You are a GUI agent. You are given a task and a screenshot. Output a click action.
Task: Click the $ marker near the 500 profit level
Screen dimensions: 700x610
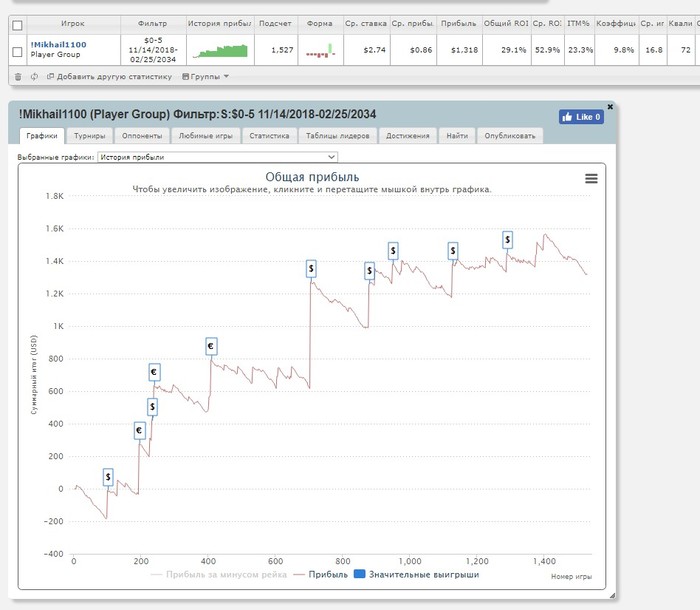[x=152, y=407]
